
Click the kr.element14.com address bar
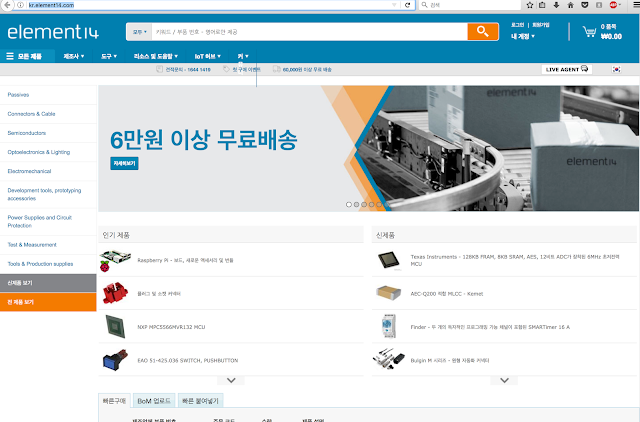coord(208,5)
